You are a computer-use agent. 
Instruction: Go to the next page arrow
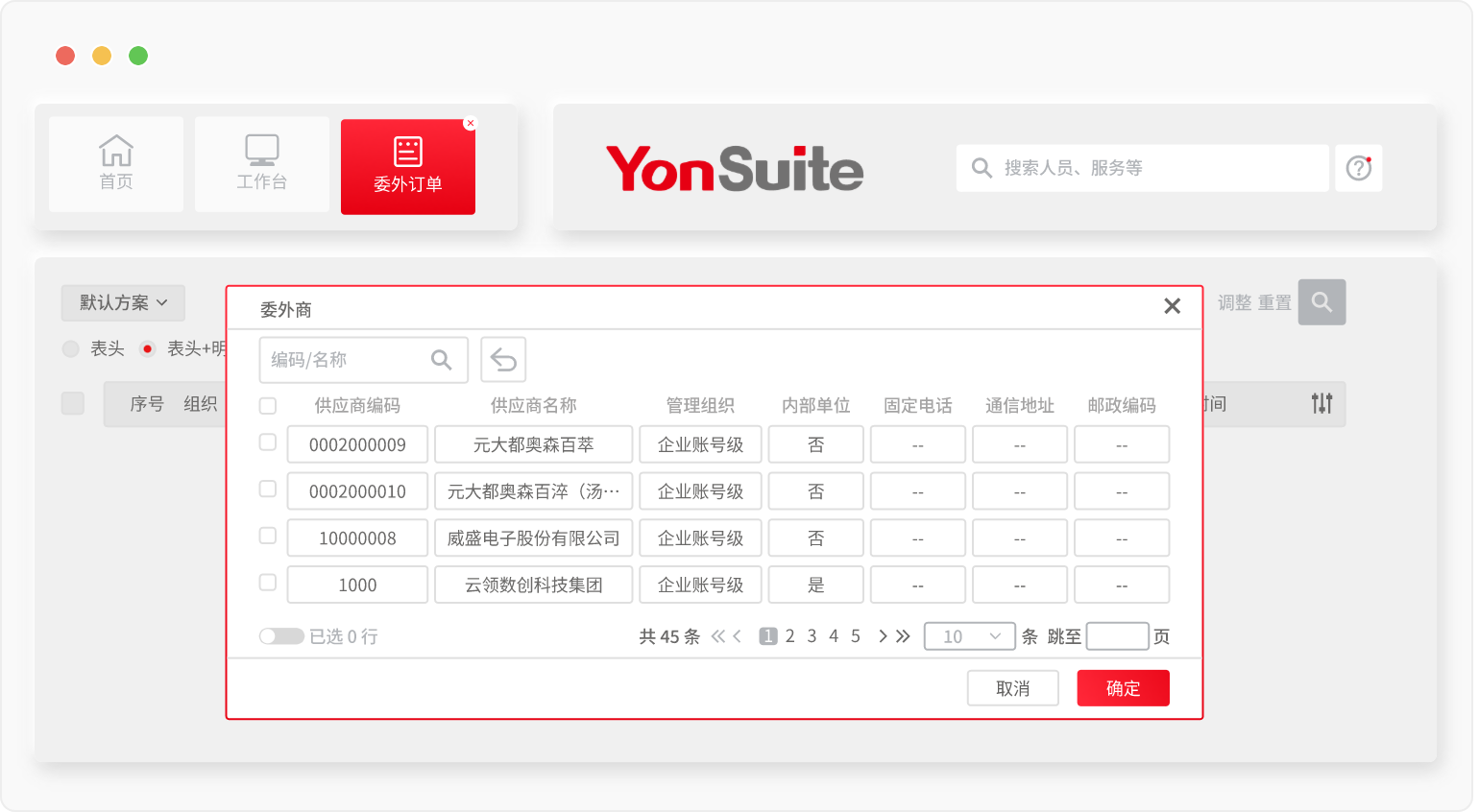[882, 636]
